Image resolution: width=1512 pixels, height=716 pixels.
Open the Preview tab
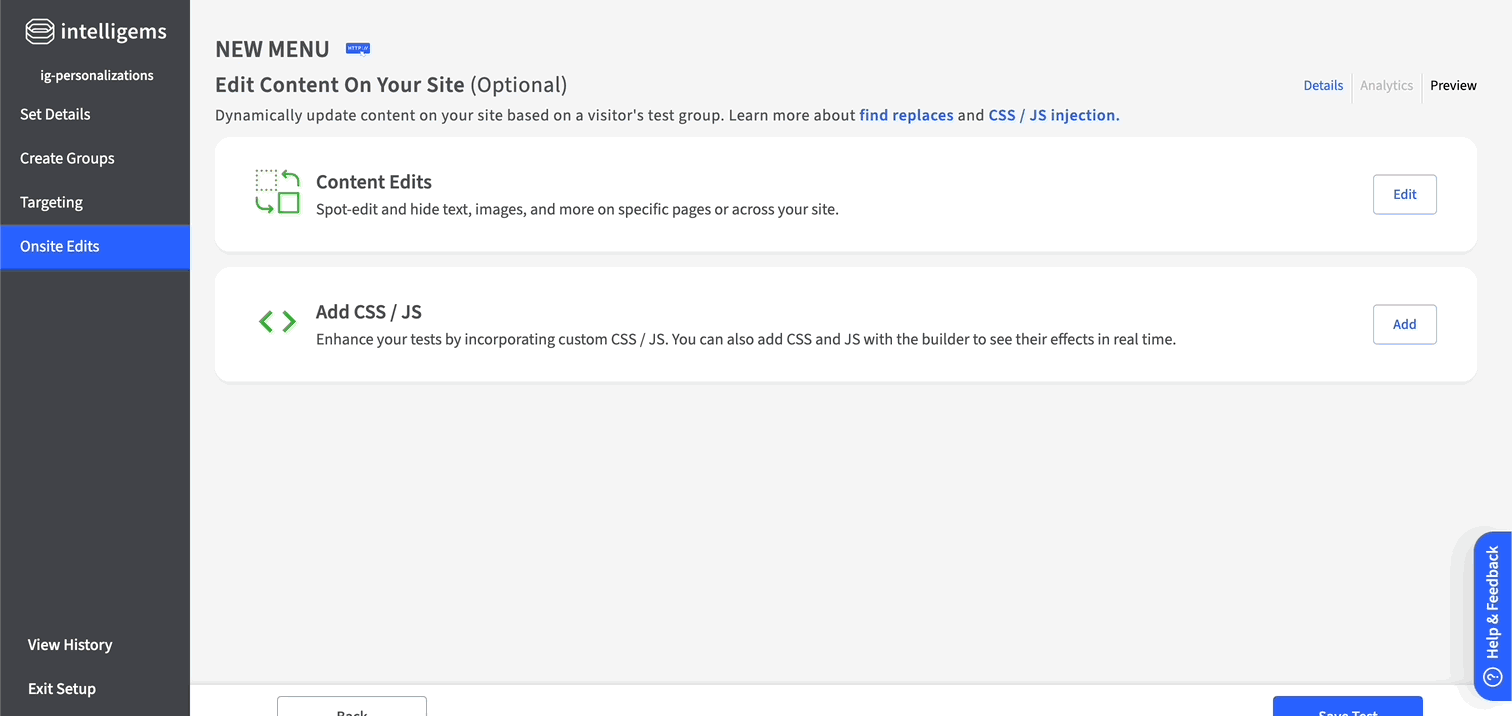click(1453, 86)
